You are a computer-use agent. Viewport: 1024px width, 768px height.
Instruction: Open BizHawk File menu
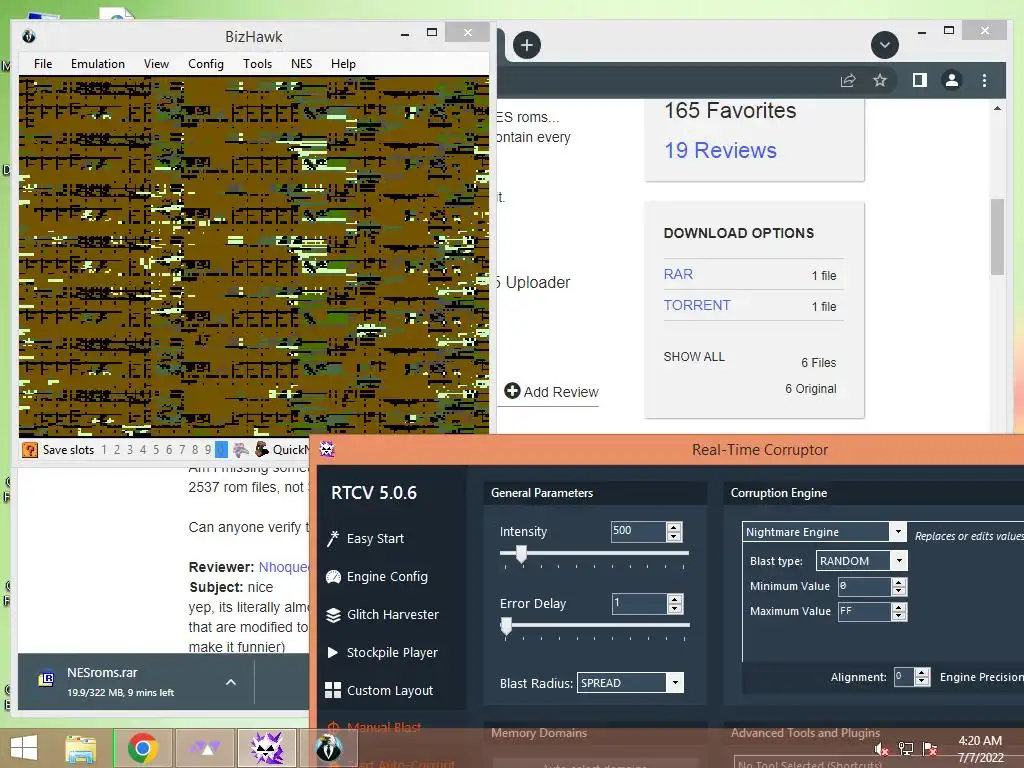point(43,63)
